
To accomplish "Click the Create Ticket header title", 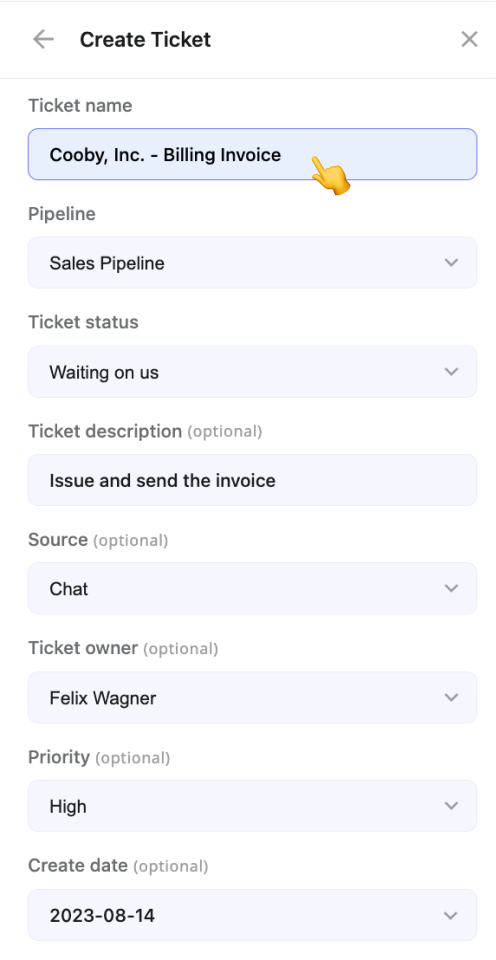I will point(145,40).
